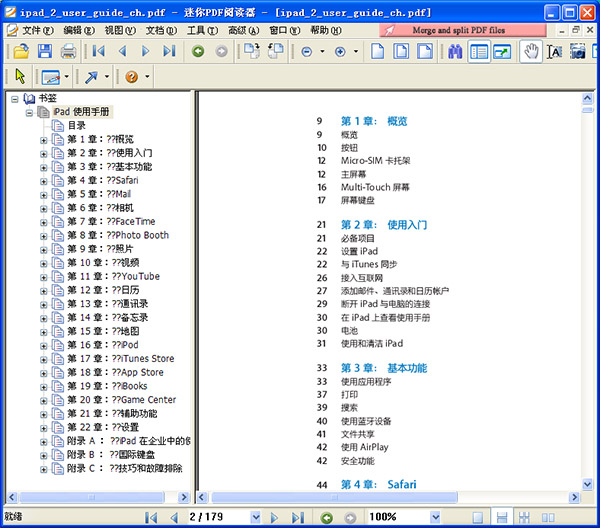600x528 pixels.
Task: Click the 第 4 章: Safari heading link
Action: click(x=378, y=485)
